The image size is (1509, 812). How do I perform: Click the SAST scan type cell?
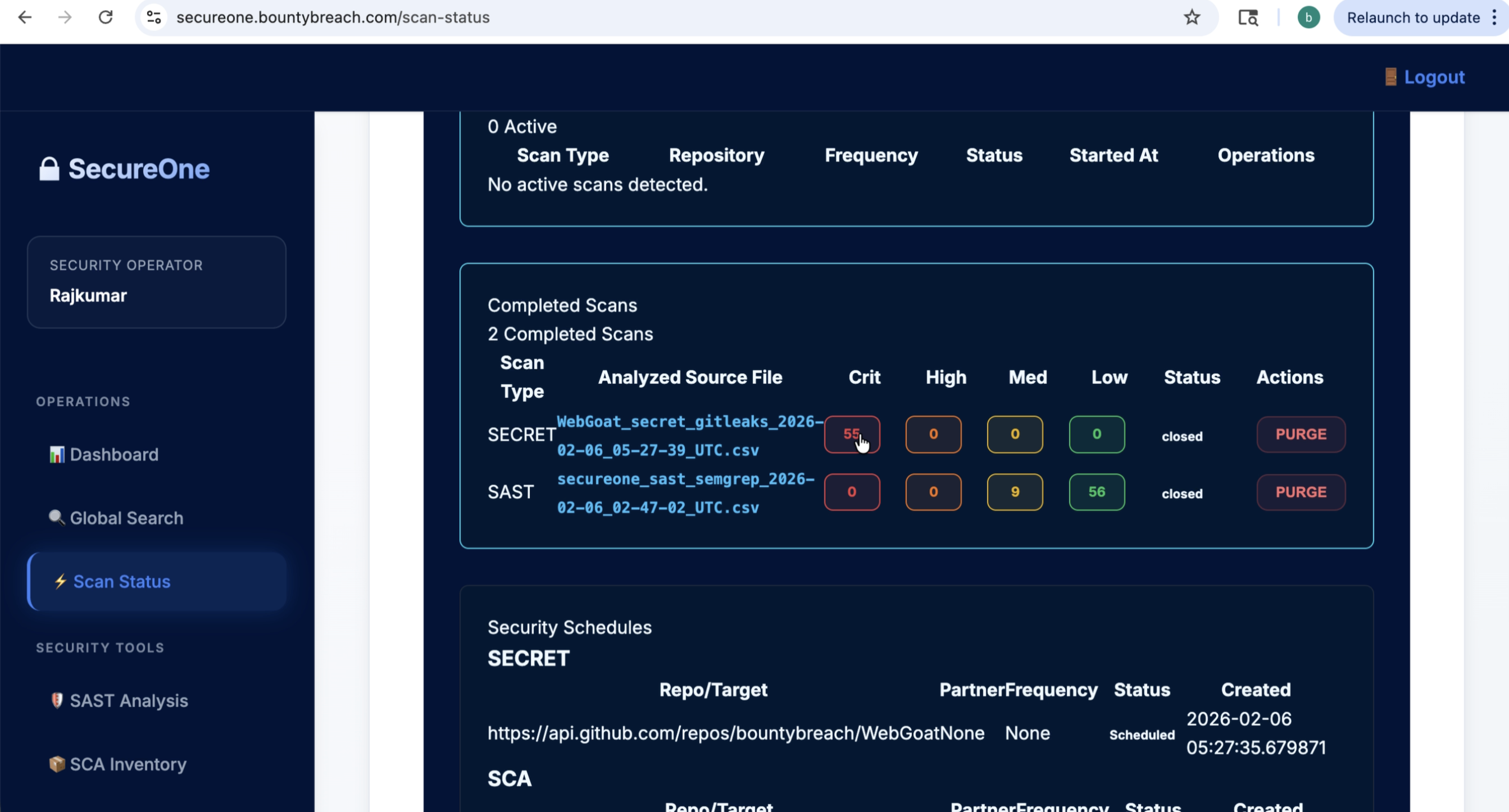(x=510, y=492)
